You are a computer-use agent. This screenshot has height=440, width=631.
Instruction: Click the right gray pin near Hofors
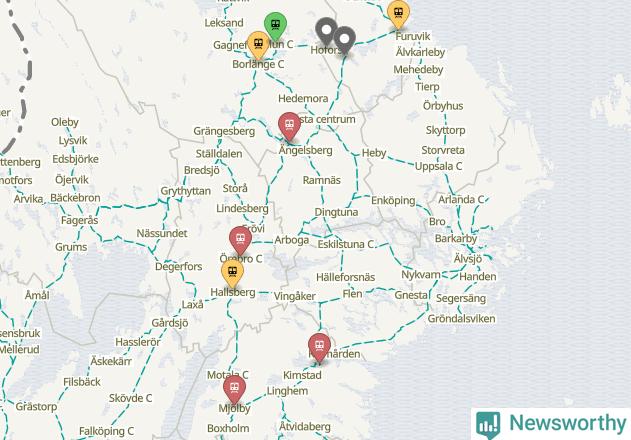tap(344, 40)
